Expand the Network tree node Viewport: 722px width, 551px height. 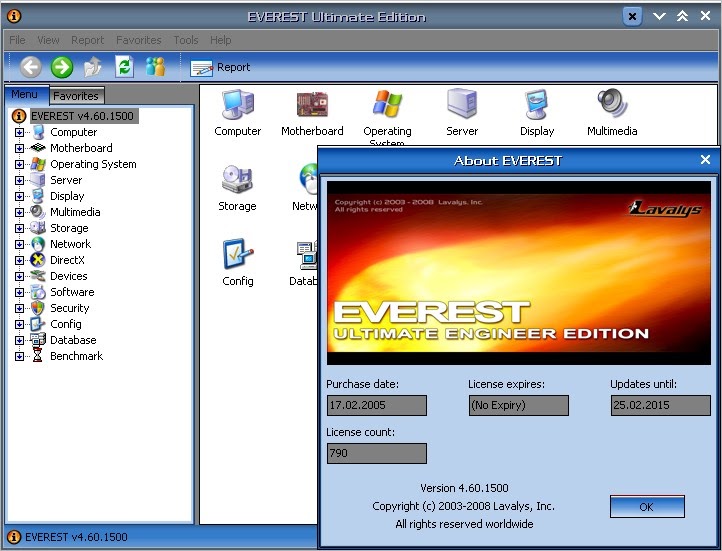[x=19, y=244]
